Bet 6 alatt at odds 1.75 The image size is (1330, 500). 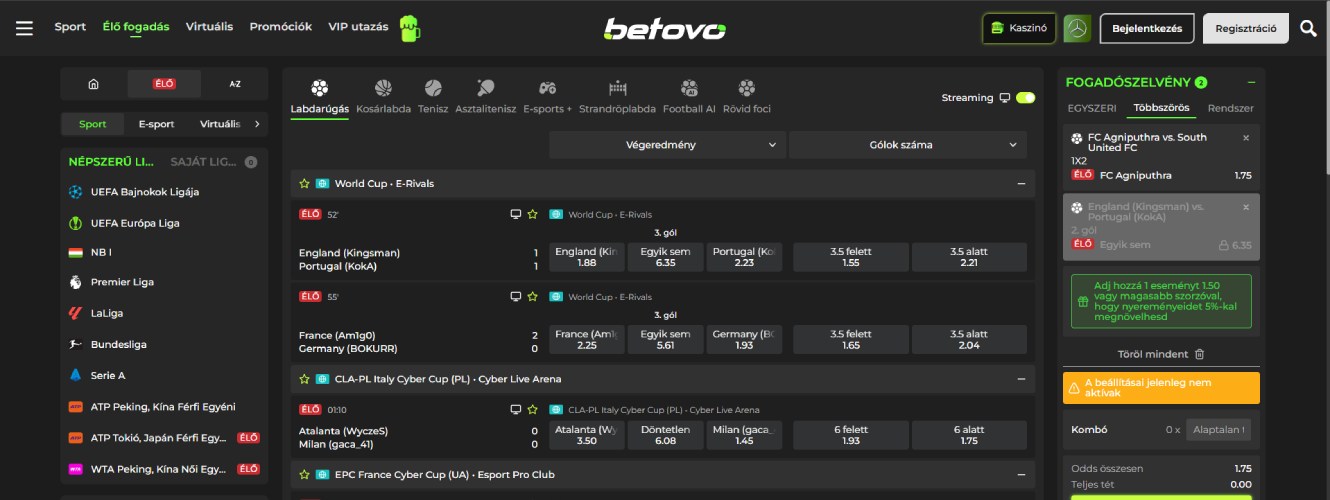969,434
